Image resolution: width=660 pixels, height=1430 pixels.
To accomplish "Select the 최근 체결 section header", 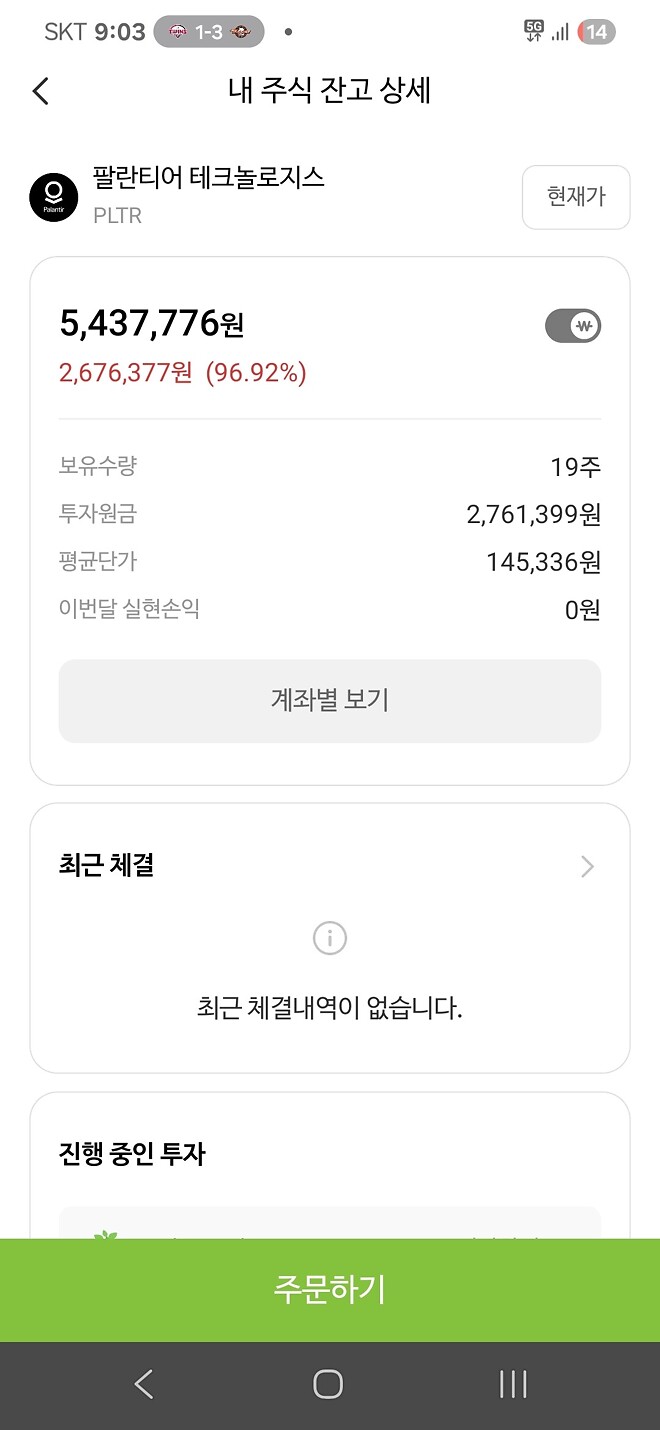I will (x=107, y=866).
